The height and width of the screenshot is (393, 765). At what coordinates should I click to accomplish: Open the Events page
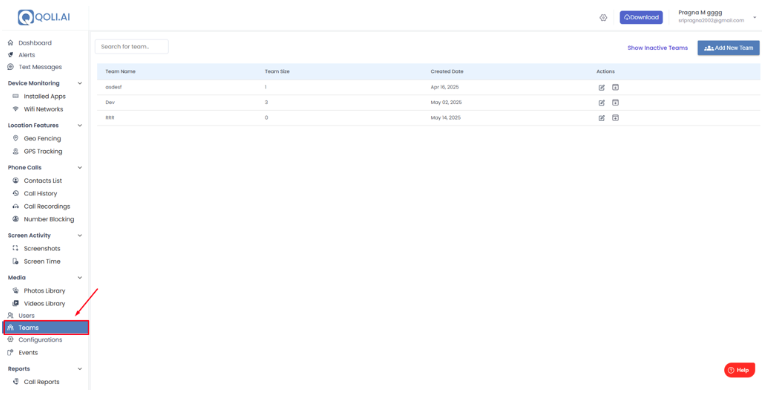(x=28, y=353)
